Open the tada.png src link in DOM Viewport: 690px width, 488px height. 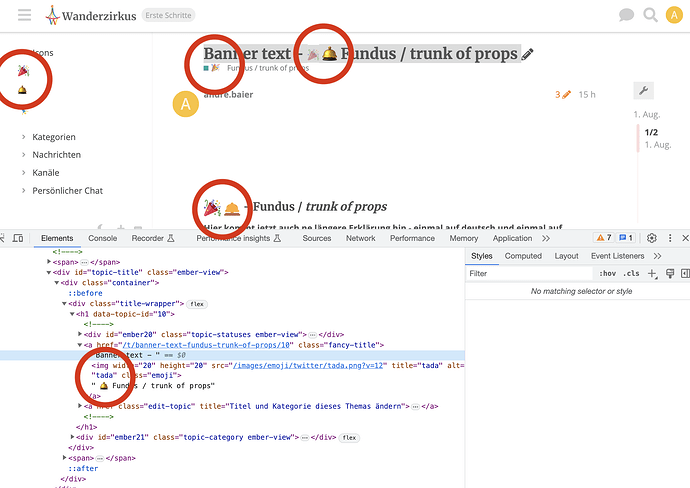[x=308, y=365]
